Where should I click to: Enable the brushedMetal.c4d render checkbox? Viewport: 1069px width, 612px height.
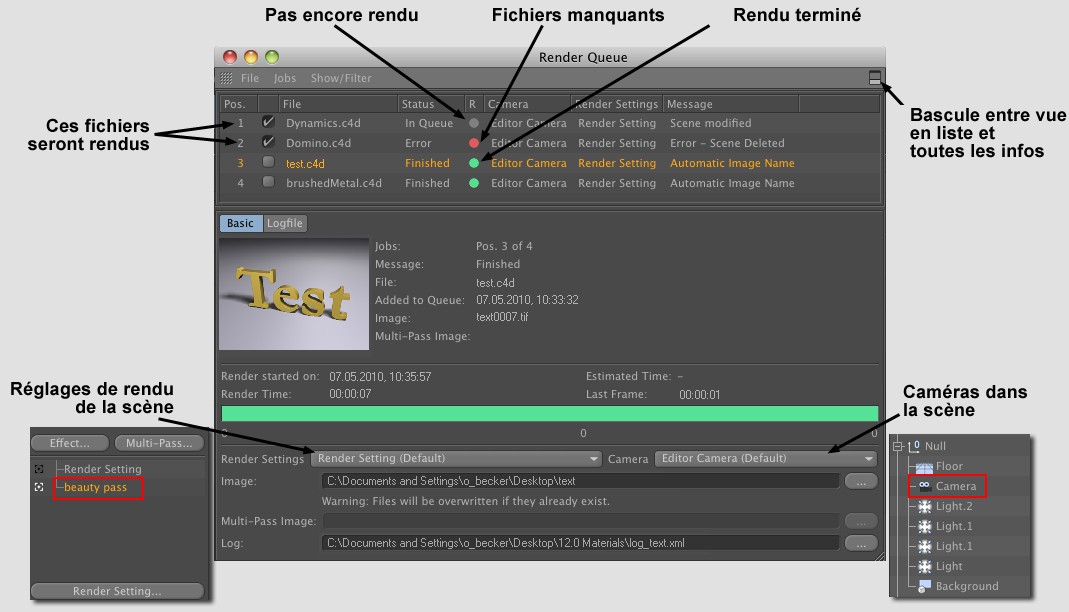[x=268, y=183]
